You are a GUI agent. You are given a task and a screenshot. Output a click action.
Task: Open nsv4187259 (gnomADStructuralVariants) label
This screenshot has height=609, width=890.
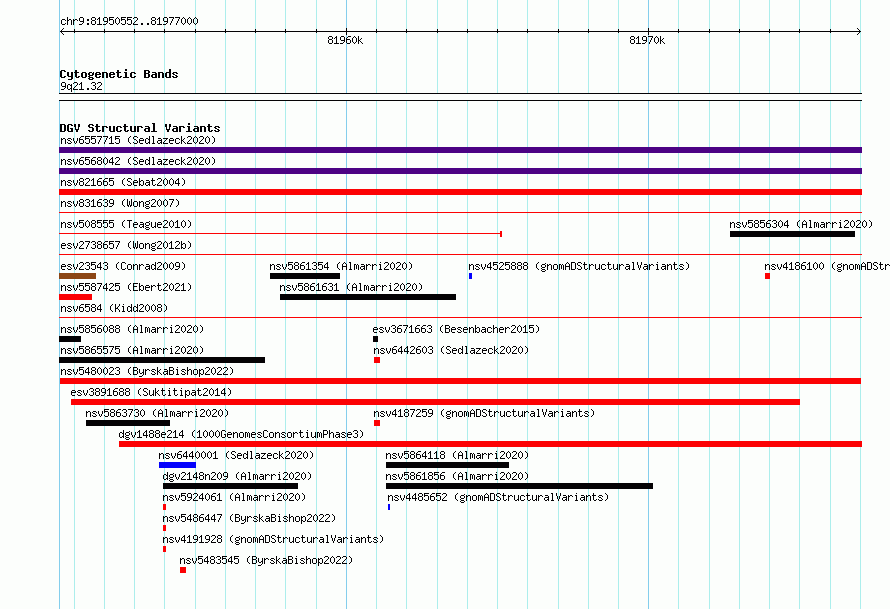[x=484, y=413]
